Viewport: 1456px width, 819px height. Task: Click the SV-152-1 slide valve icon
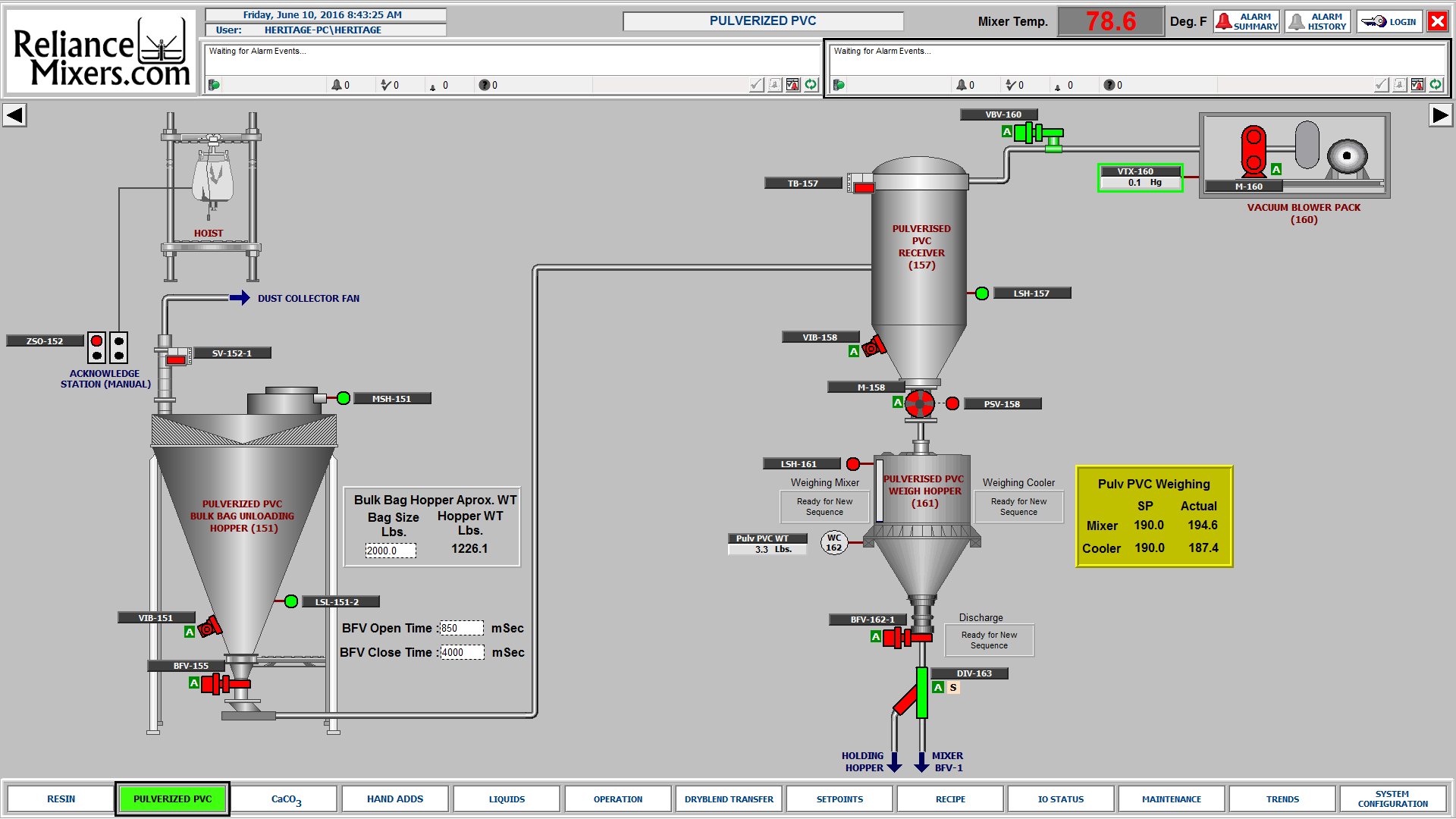click(x=176, y=358)
